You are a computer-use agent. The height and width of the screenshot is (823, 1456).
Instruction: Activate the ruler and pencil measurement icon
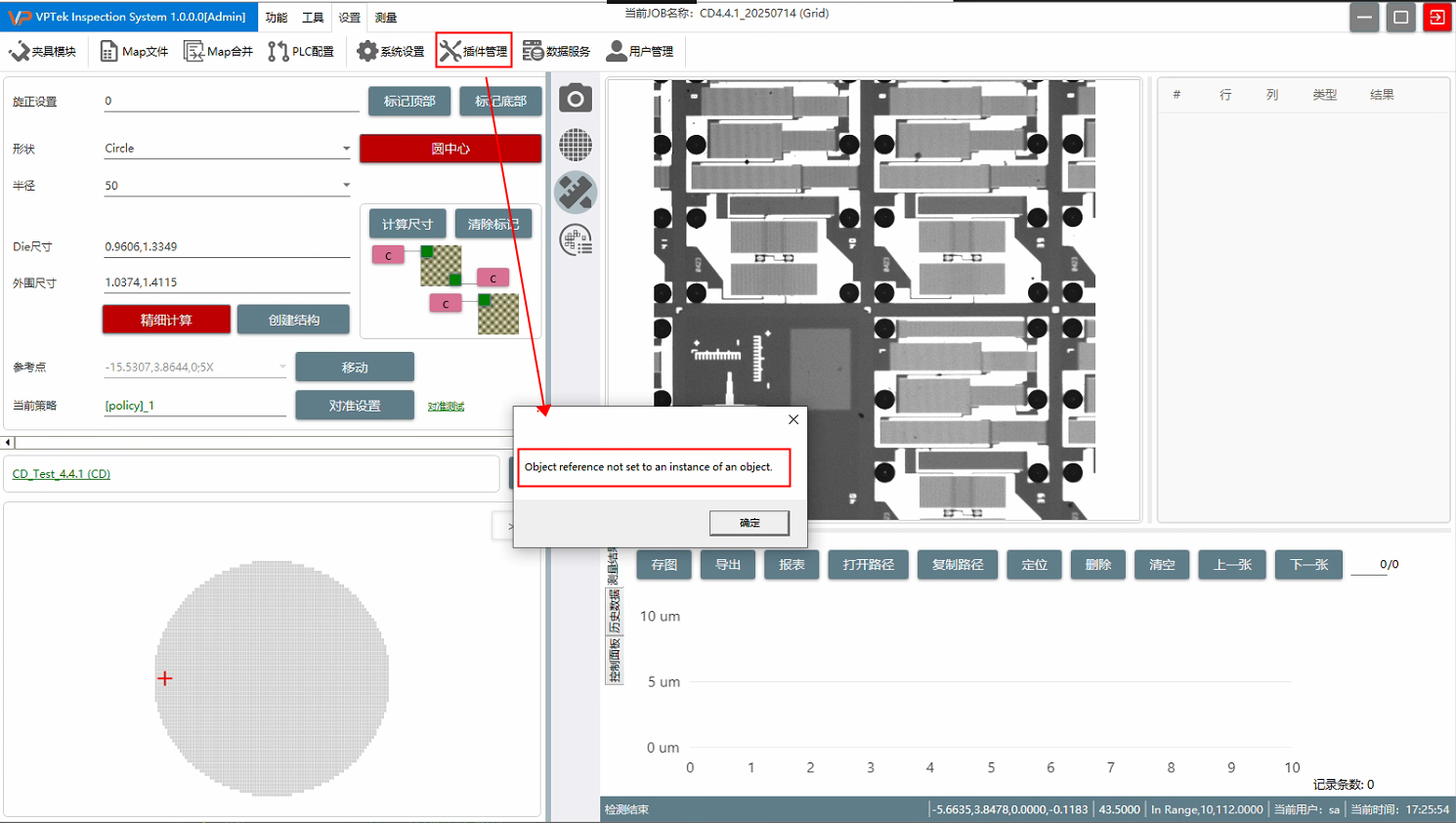pyautogui.click(x=576, y=193)
